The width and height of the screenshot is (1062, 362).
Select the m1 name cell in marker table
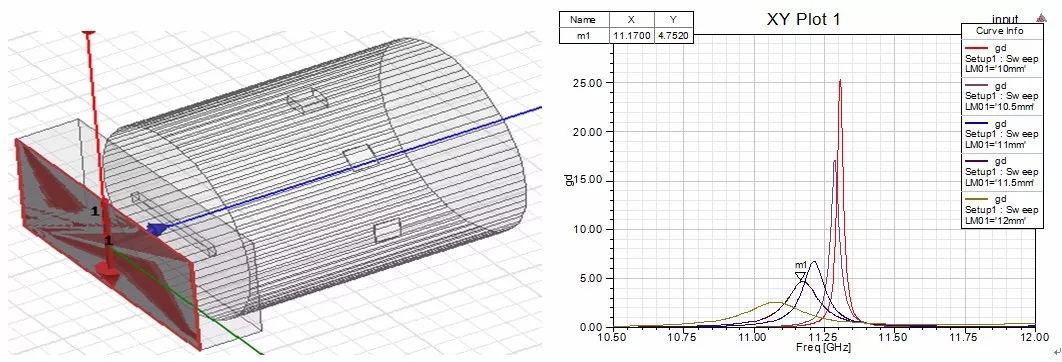point(584,35)
